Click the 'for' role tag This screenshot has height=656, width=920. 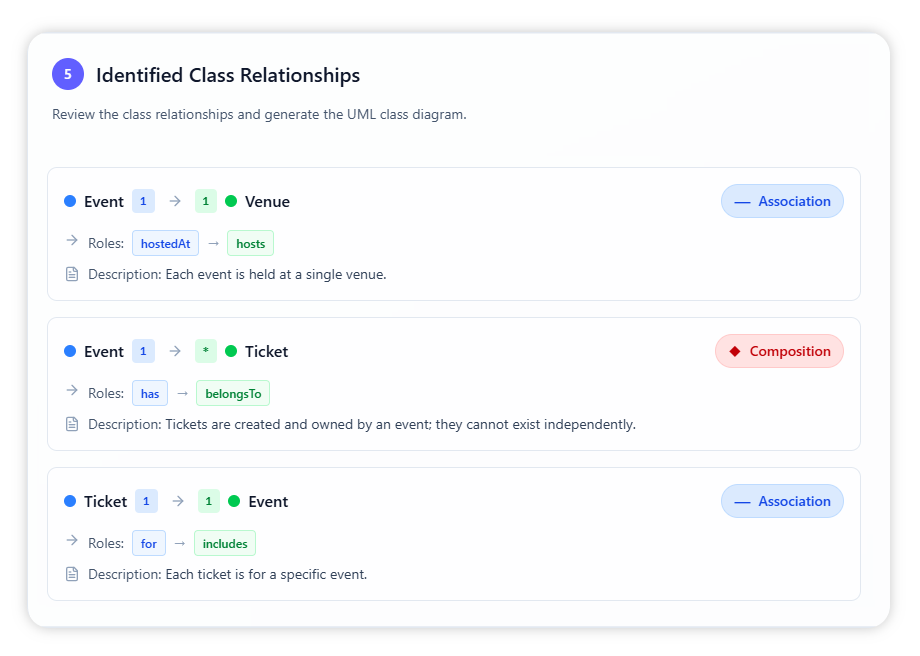click(x=149, y=543)
